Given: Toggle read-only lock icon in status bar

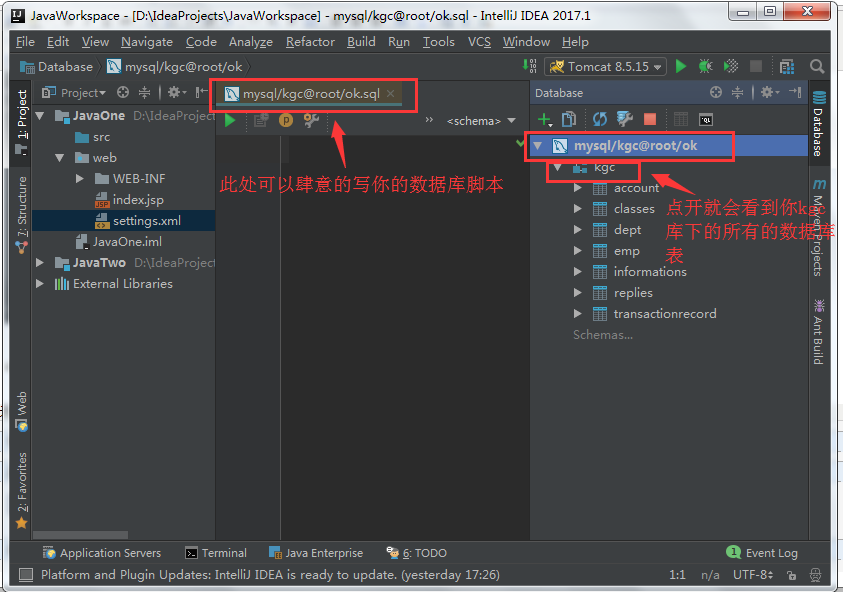Looking at the screenshot, I should 791,575.
